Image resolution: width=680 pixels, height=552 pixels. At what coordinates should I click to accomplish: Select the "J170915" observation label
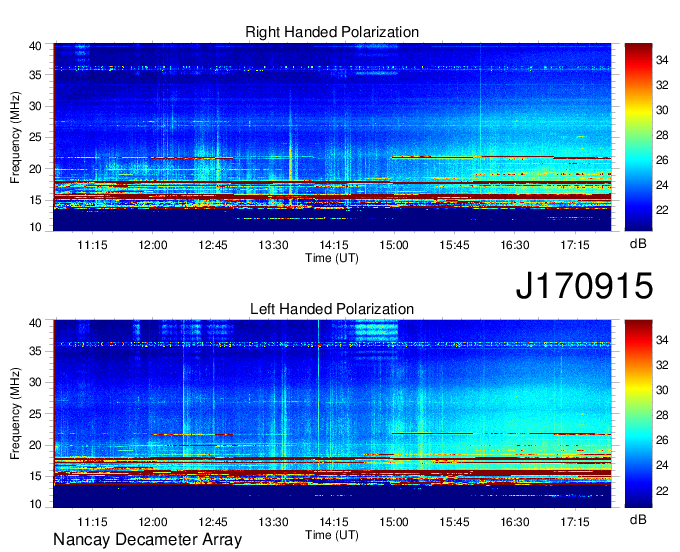point(584,286)
